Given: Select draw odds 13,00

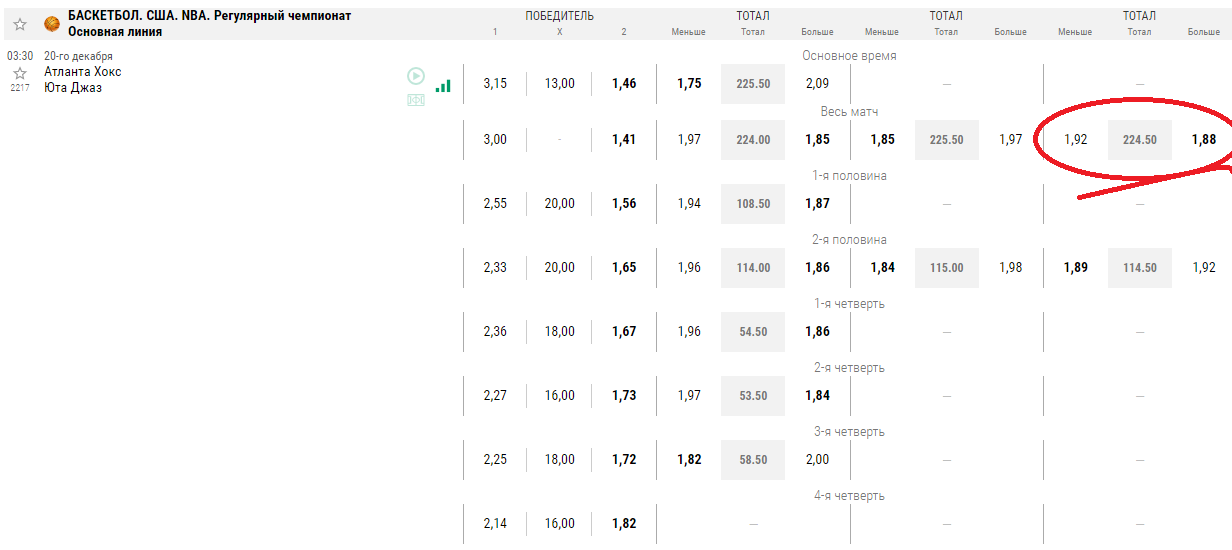Looking at the screenshot, I should pos(560,84).
